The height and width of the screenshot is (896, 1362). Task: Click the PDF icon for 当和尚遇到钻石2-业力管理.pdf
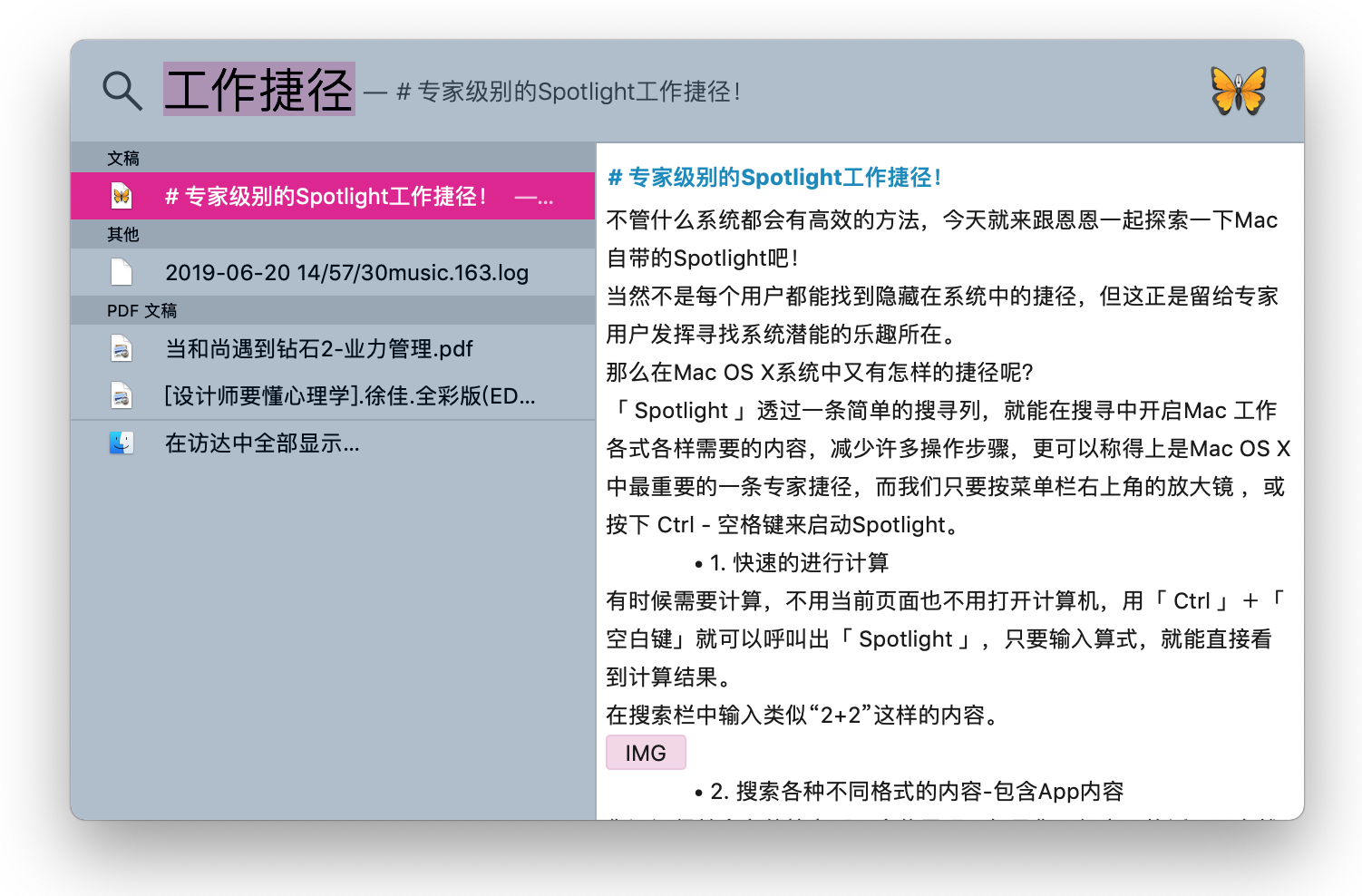[122, 348]
